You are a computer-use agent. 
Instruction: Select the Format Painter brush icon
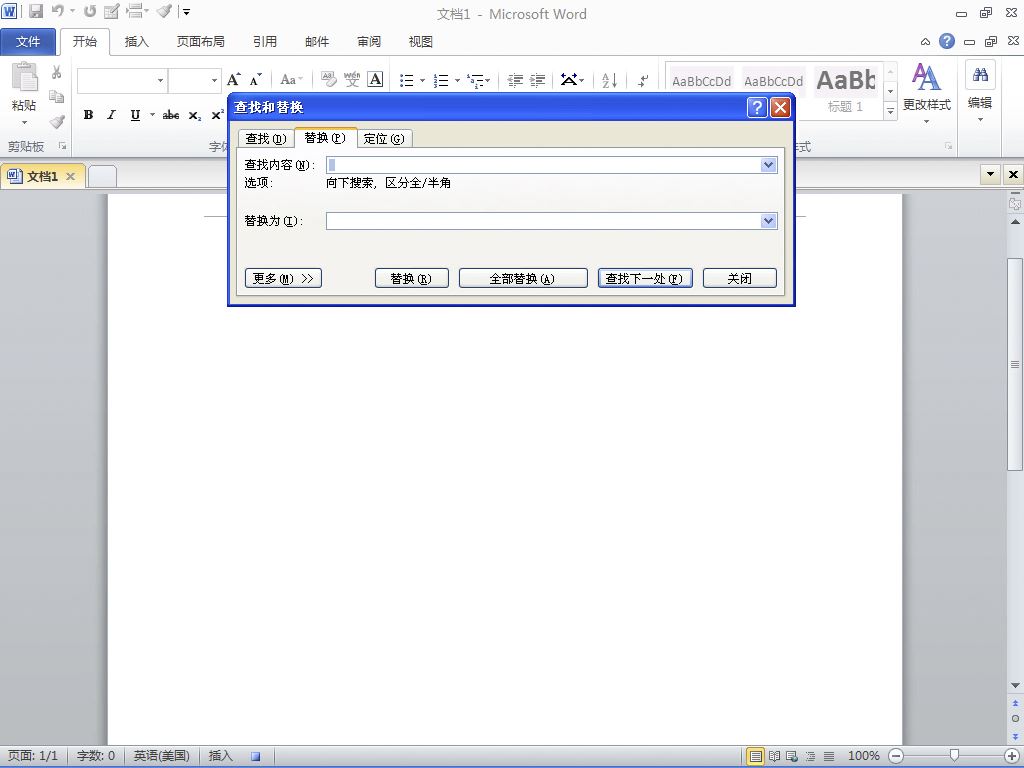(x=57, y=121)
